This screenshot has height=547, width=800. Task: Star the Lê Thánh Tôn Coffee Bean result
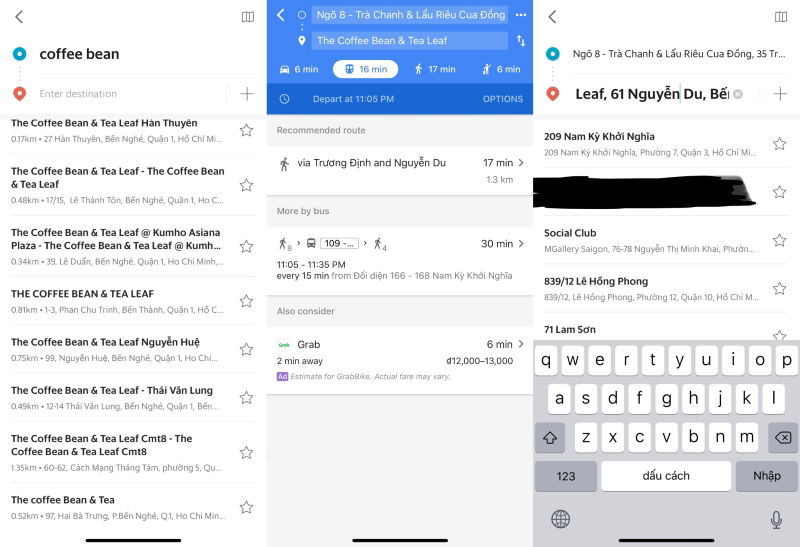tap(246, 185)
